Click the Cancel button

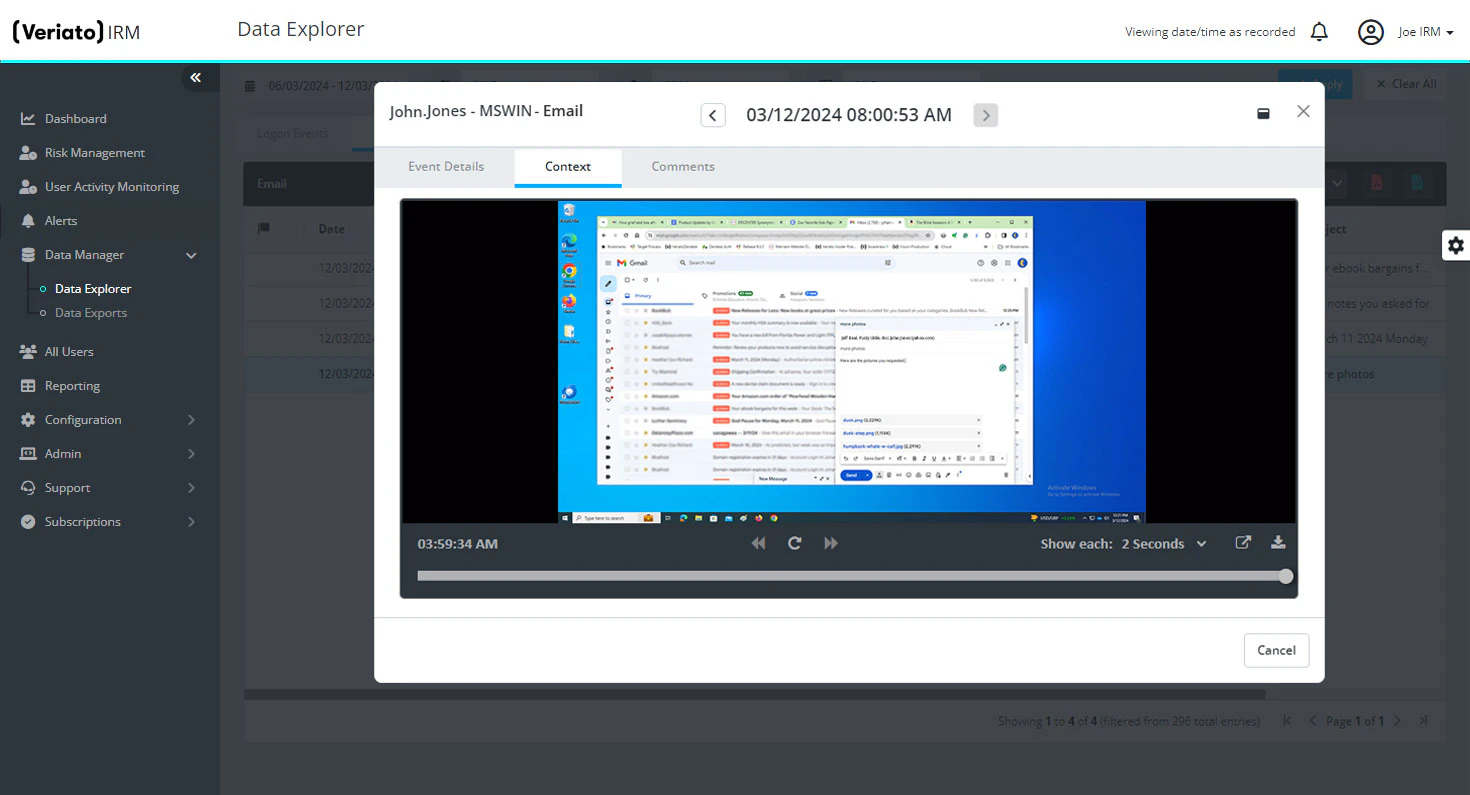[1276, 650]
